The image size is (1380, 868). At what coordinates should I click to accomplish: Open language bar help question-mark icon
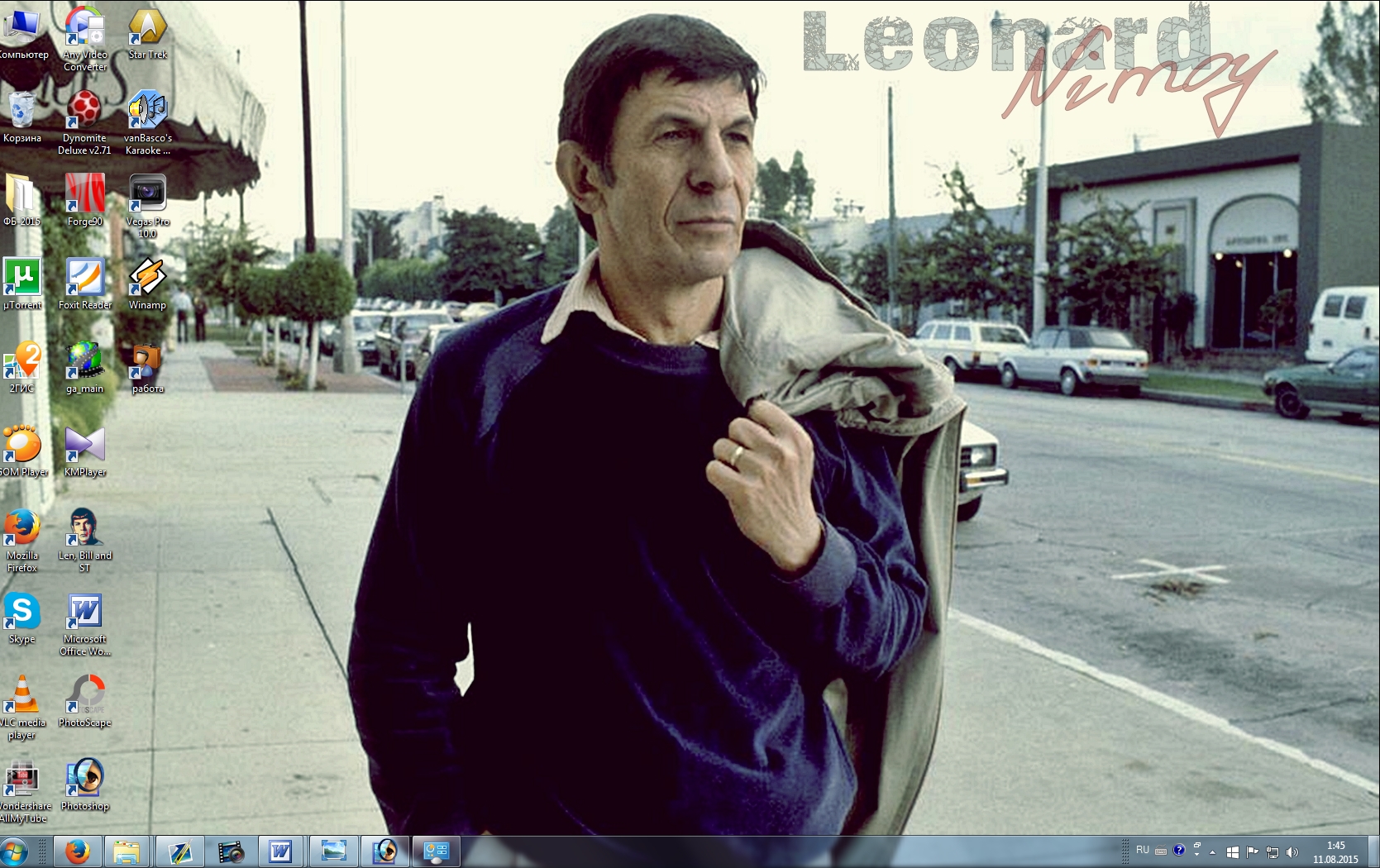tap(1179, 850)
